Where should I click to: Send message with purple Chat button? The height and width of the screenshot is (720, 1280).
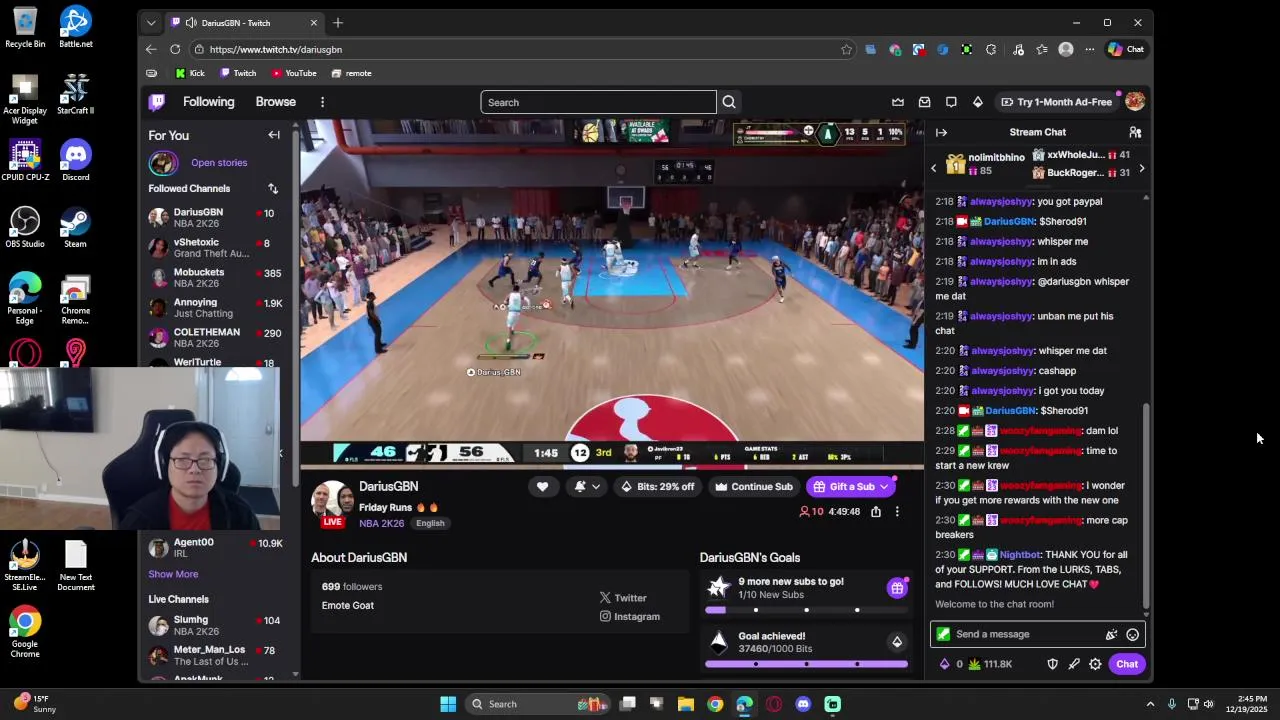click(1127, 664)
